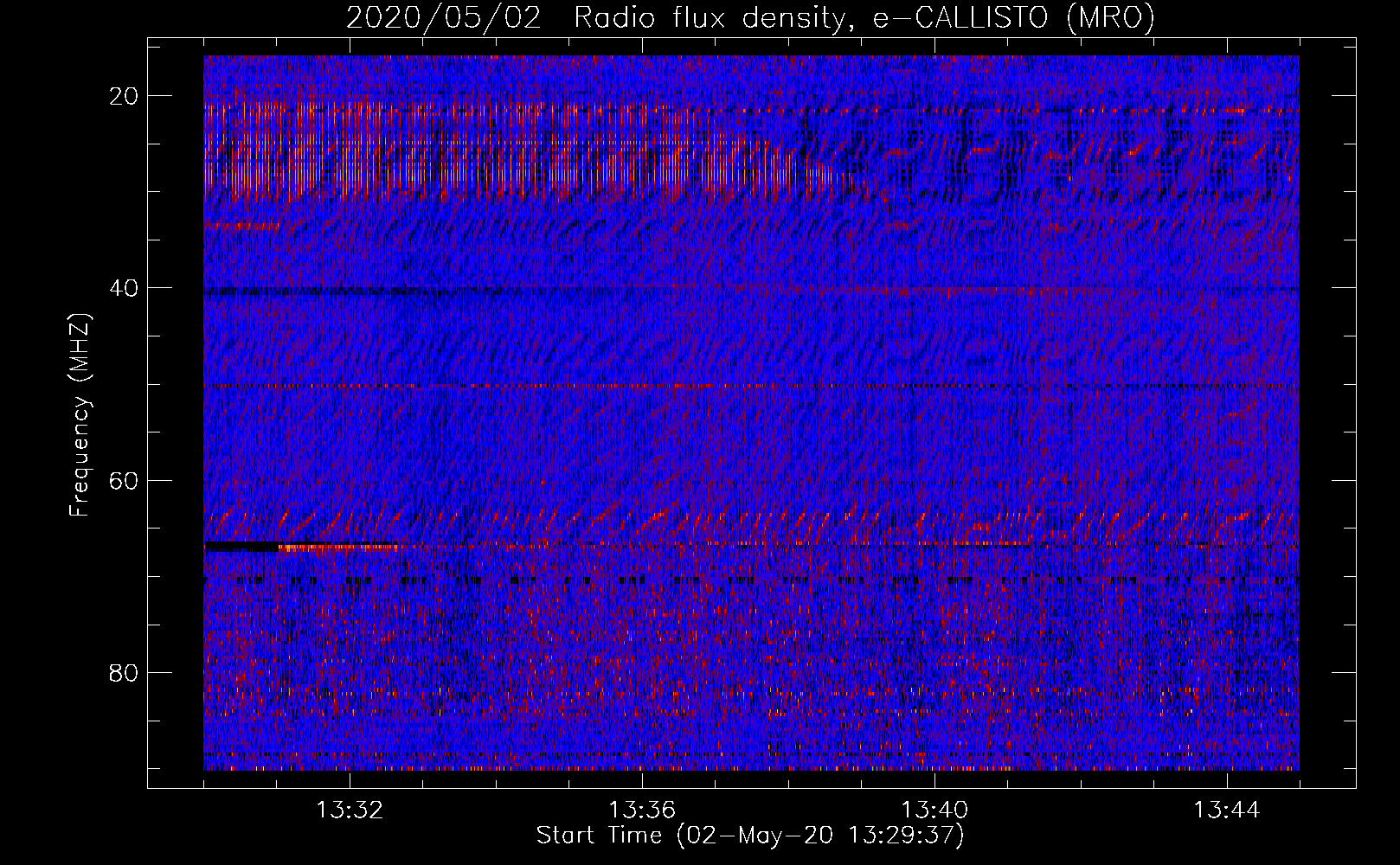This screenshot has height=865, width=1400.
Task: Click the 13:44 time tick label
Action: [x=1227, y=811]
